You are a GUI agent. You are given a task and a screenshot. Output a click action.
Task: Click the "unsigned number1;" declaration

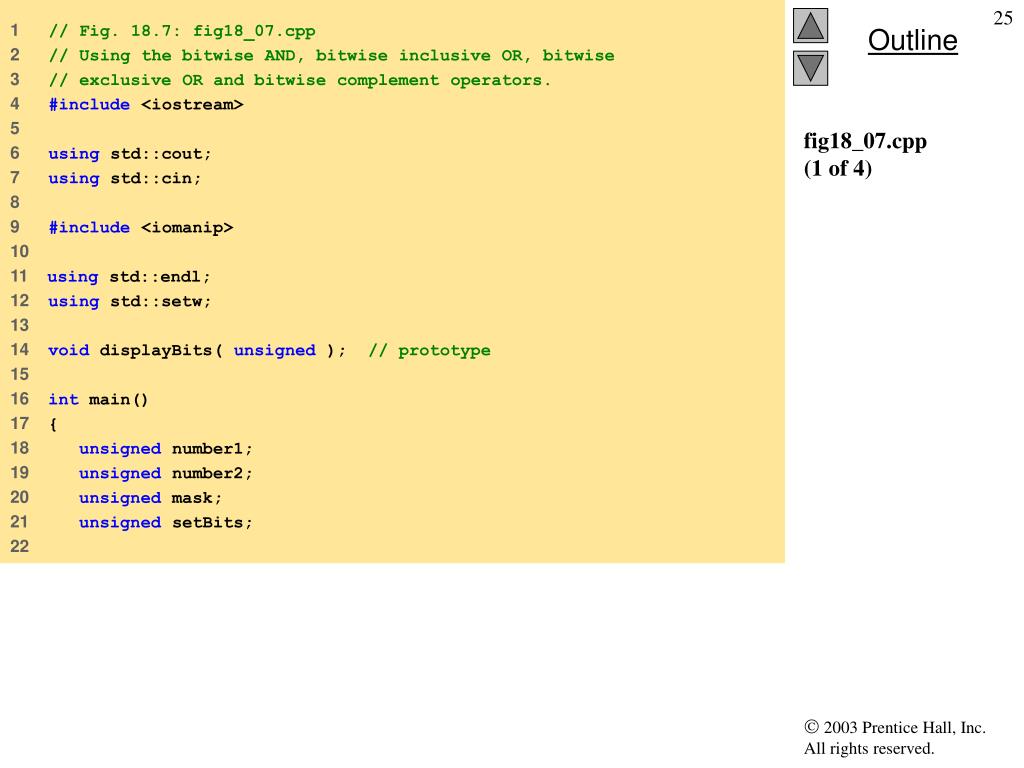[165, 449]
